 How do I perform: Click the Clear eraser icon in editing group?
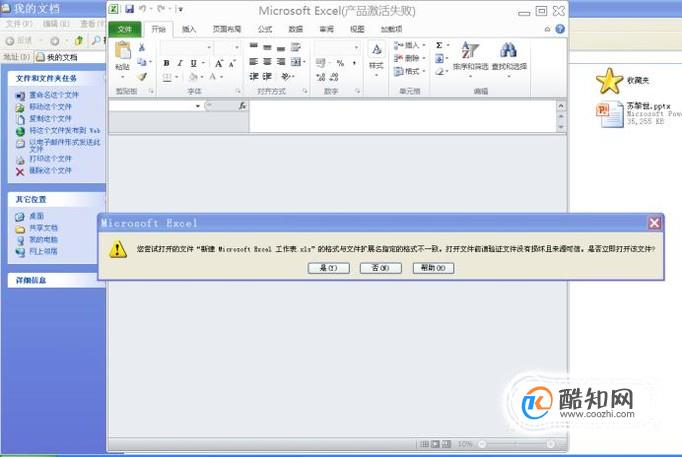point(439,71)
